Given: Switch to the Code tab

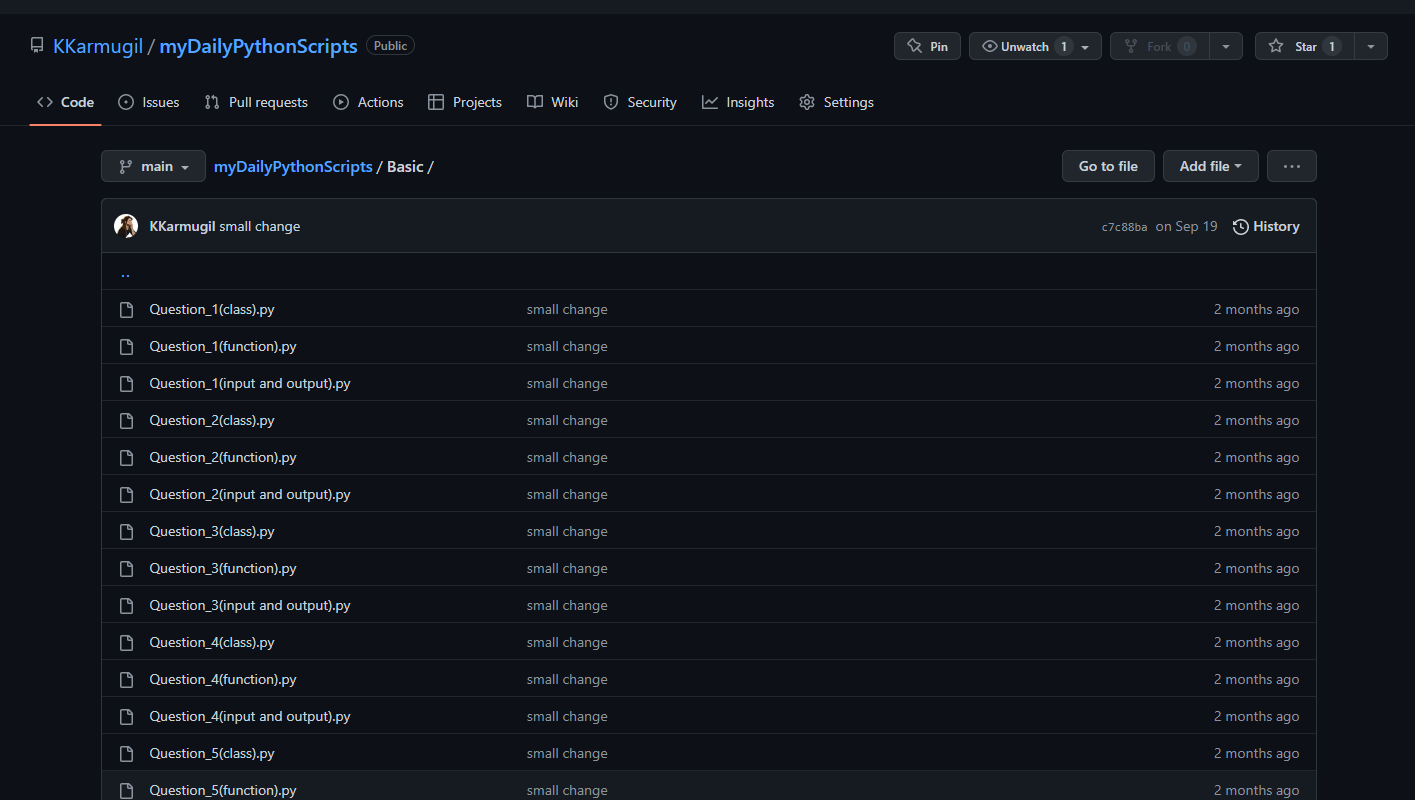Looking at the screenshot, I should tap(65, 102).
